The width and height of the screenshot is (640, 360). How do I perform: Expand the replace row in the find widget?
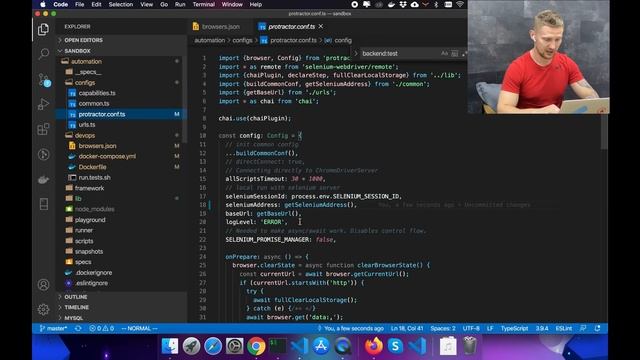356,53
